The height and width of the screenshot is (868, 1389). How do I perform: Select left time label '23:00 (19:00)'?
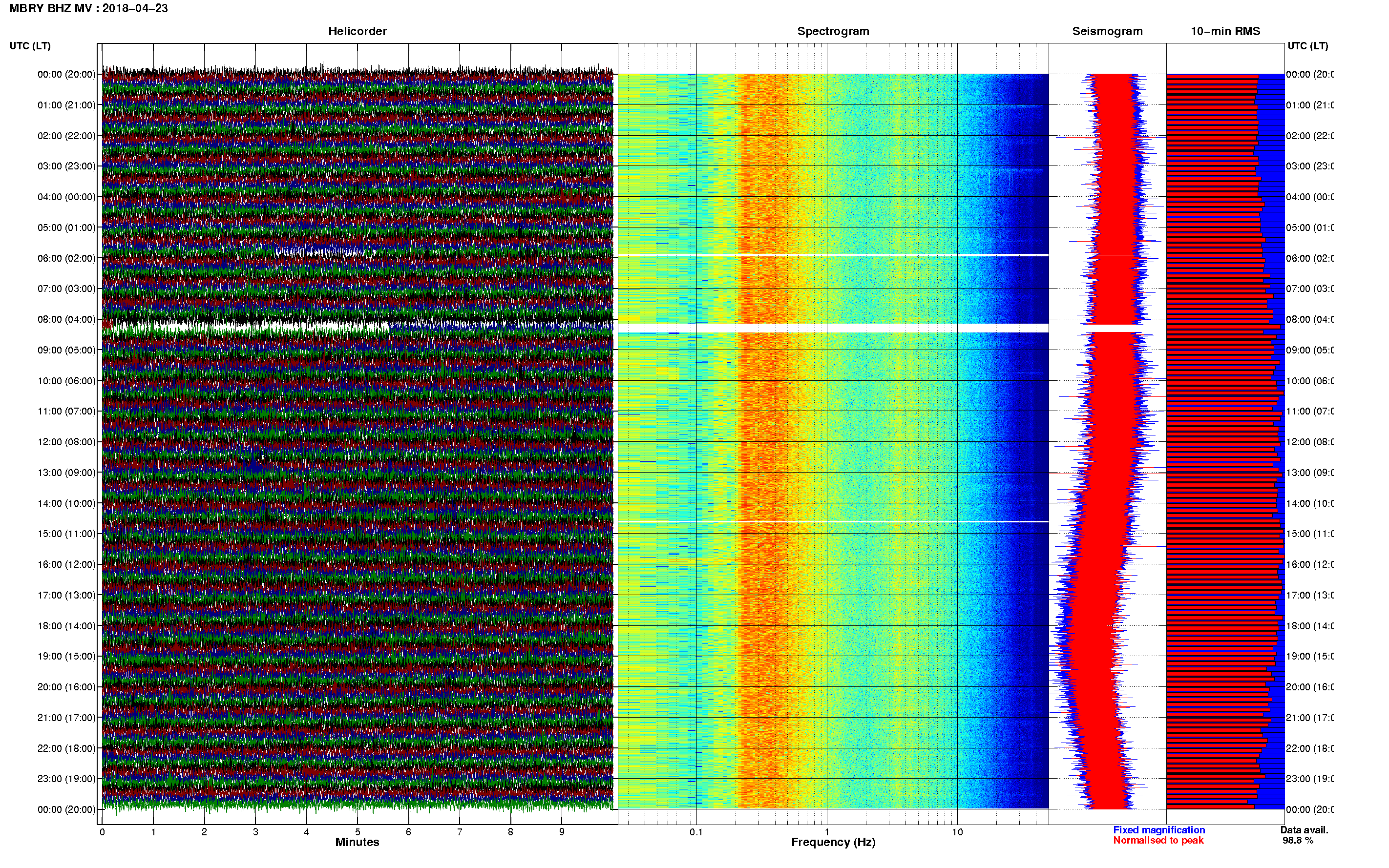point(66,779)
